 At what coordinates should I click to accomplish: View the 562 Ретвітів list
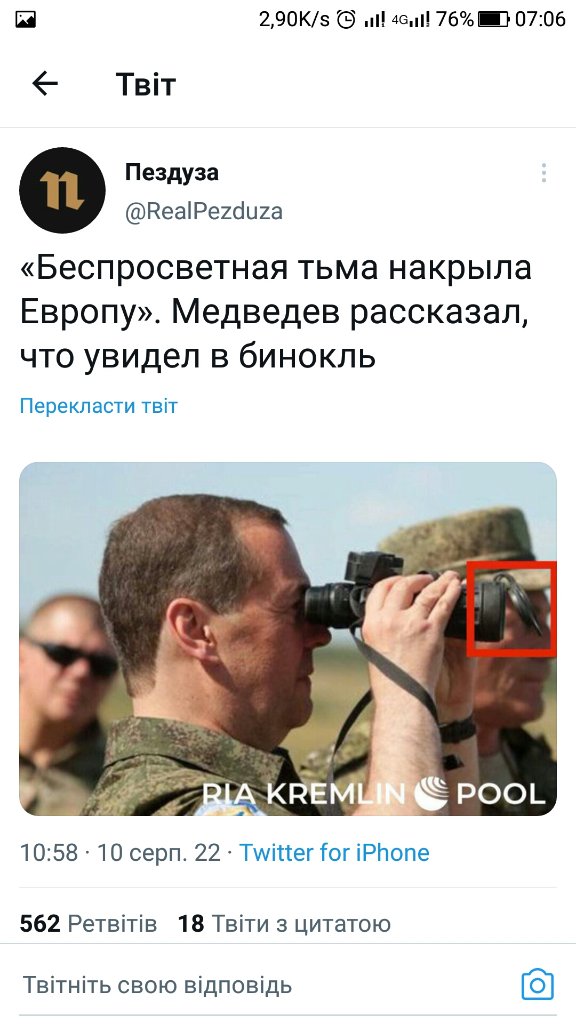point(88,923)
